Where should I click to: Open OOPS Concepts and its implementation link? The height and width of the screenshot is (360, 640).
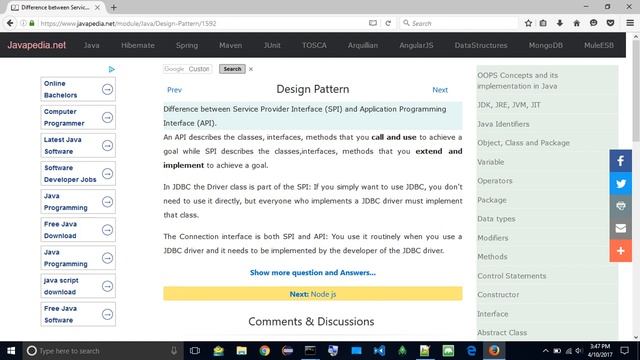pos(518,81)
